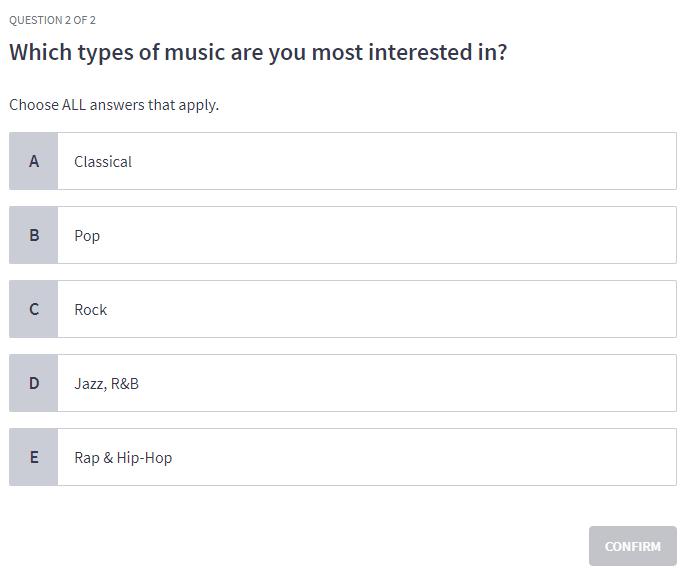
Task: Pick the Jazz, R&B answer
Action: 366,383
